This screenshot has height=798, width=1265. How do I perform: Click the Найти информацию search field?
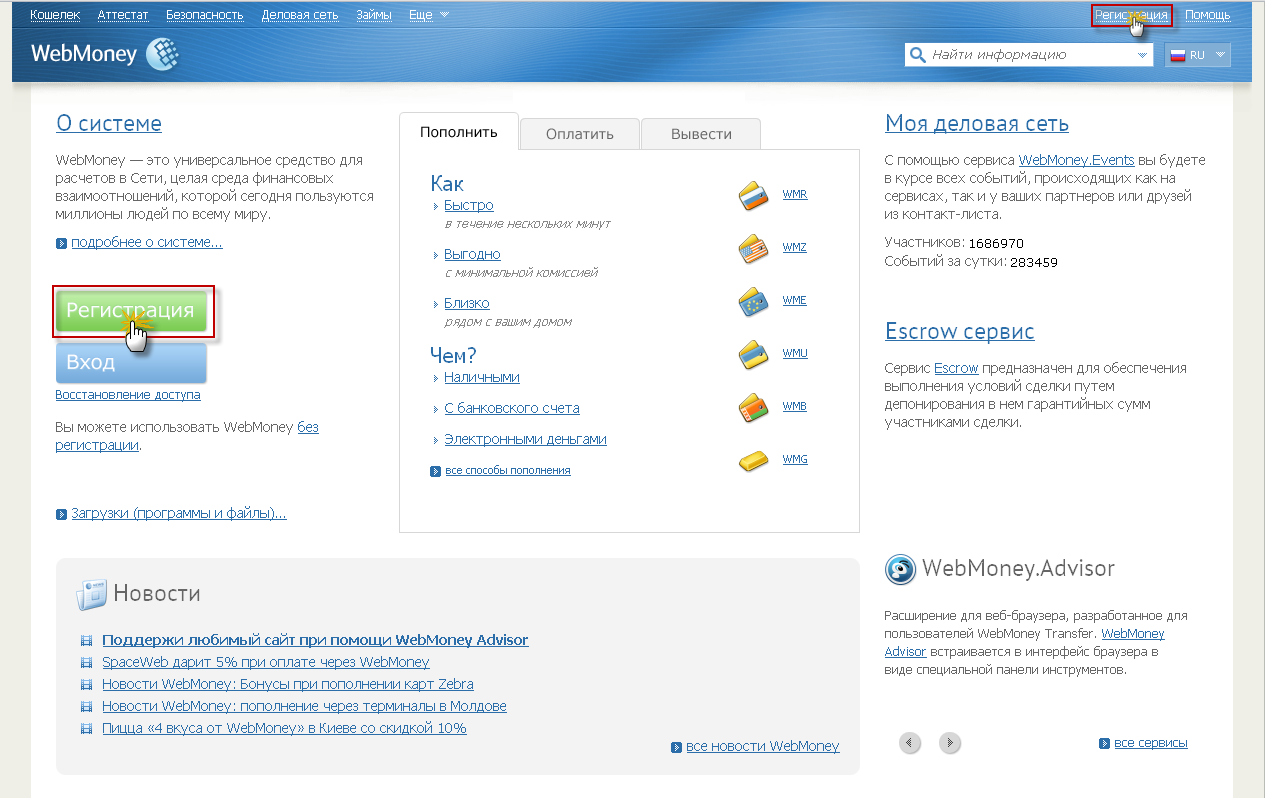pyautogui.click(x=1030, y=55)
